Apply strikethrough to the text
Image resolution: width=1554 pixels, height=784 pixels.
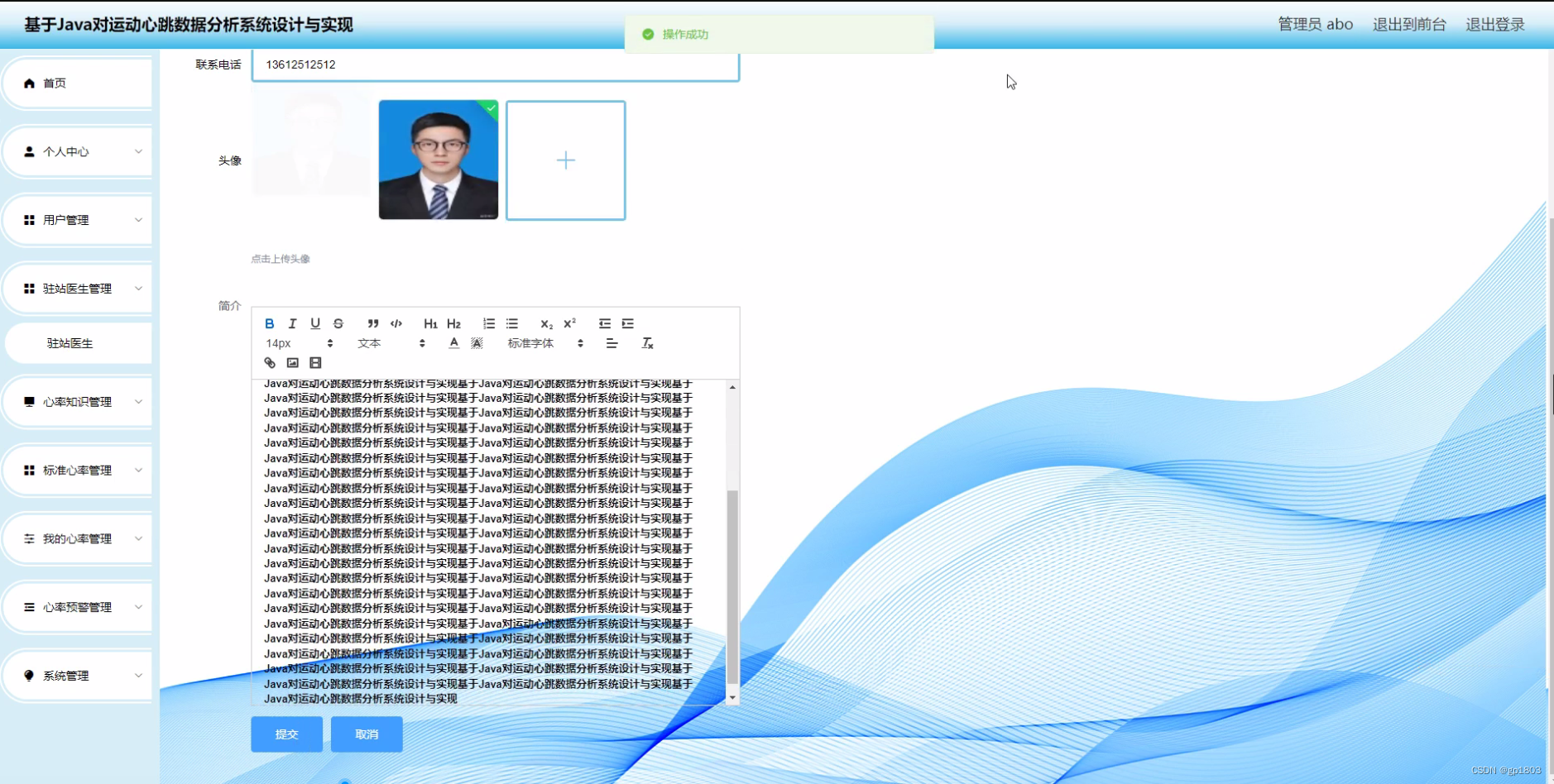[x=339, y=323]
